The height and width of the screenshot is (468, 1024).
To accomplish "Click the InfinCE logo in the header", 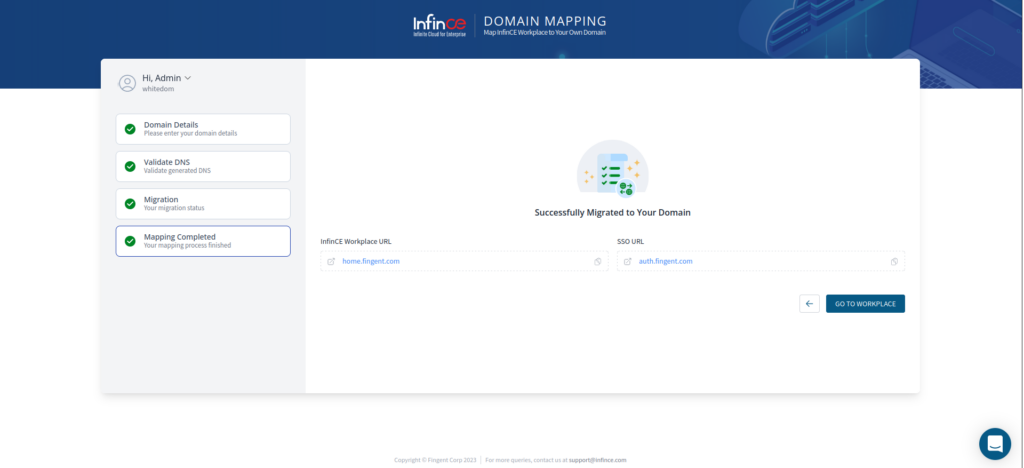I will (x=440, y=25).
